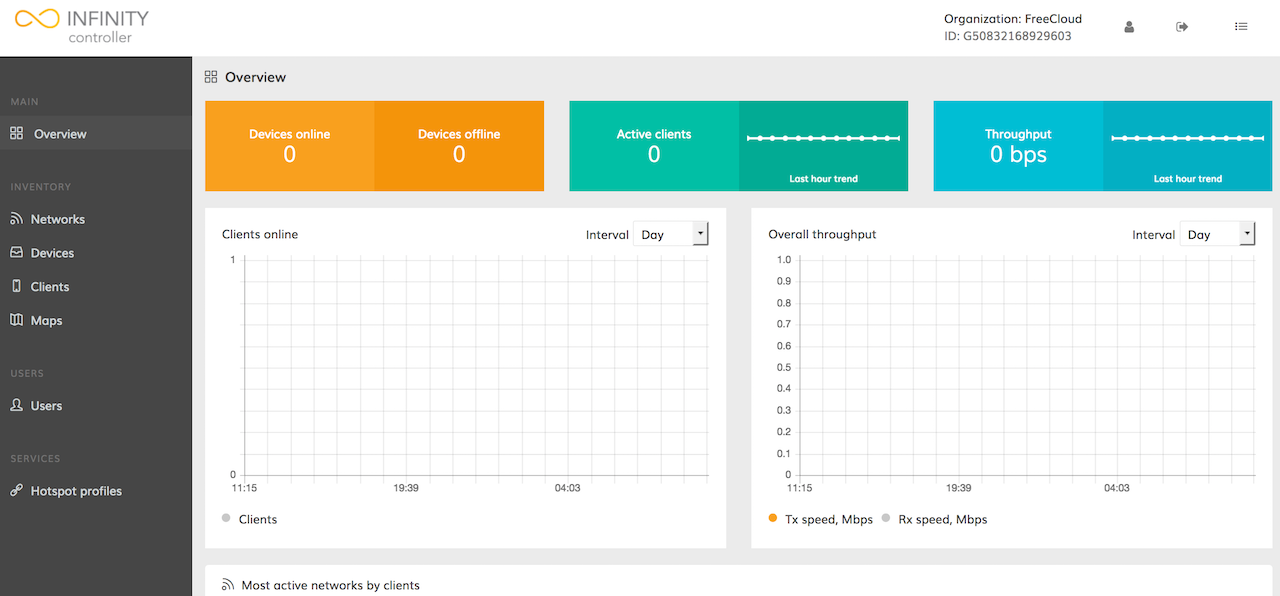Click the Devices offline tile
The height and width of the screenshot is (596, 1280).
(459, 146)
